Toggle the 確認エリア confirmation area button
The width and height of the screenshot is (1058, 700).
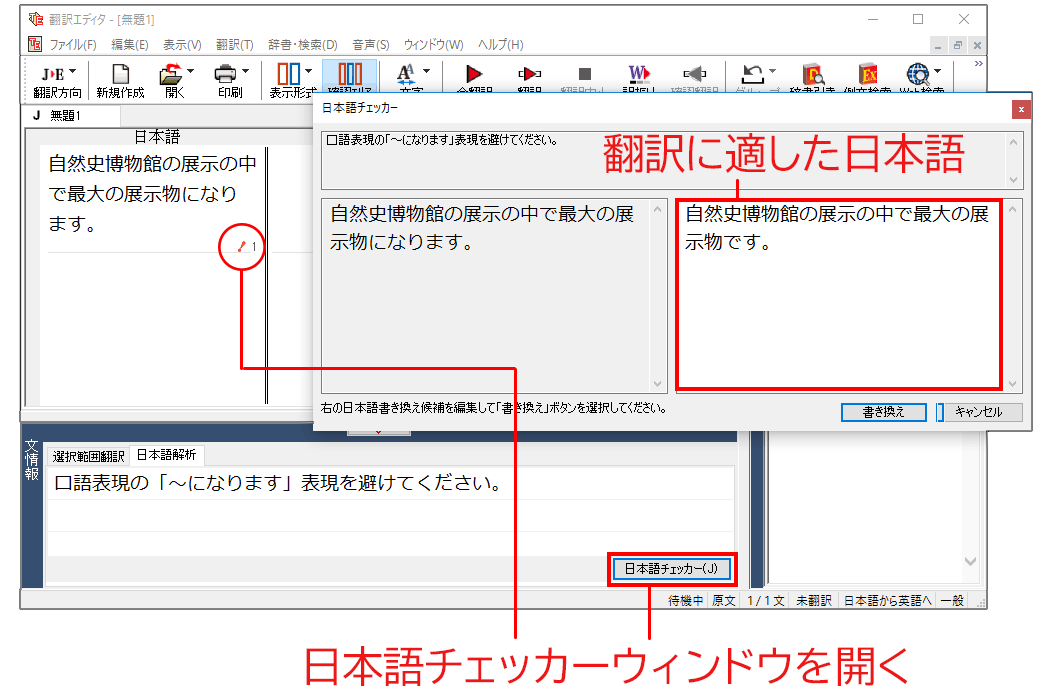coord(350,74)
